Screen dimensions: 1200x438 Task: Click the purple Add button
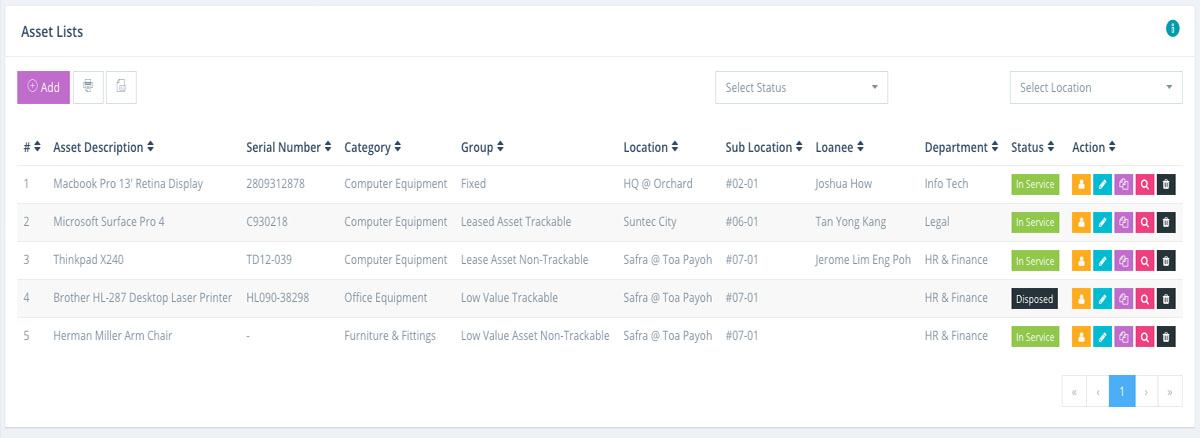pyautogui.click(x=44, y=87)
